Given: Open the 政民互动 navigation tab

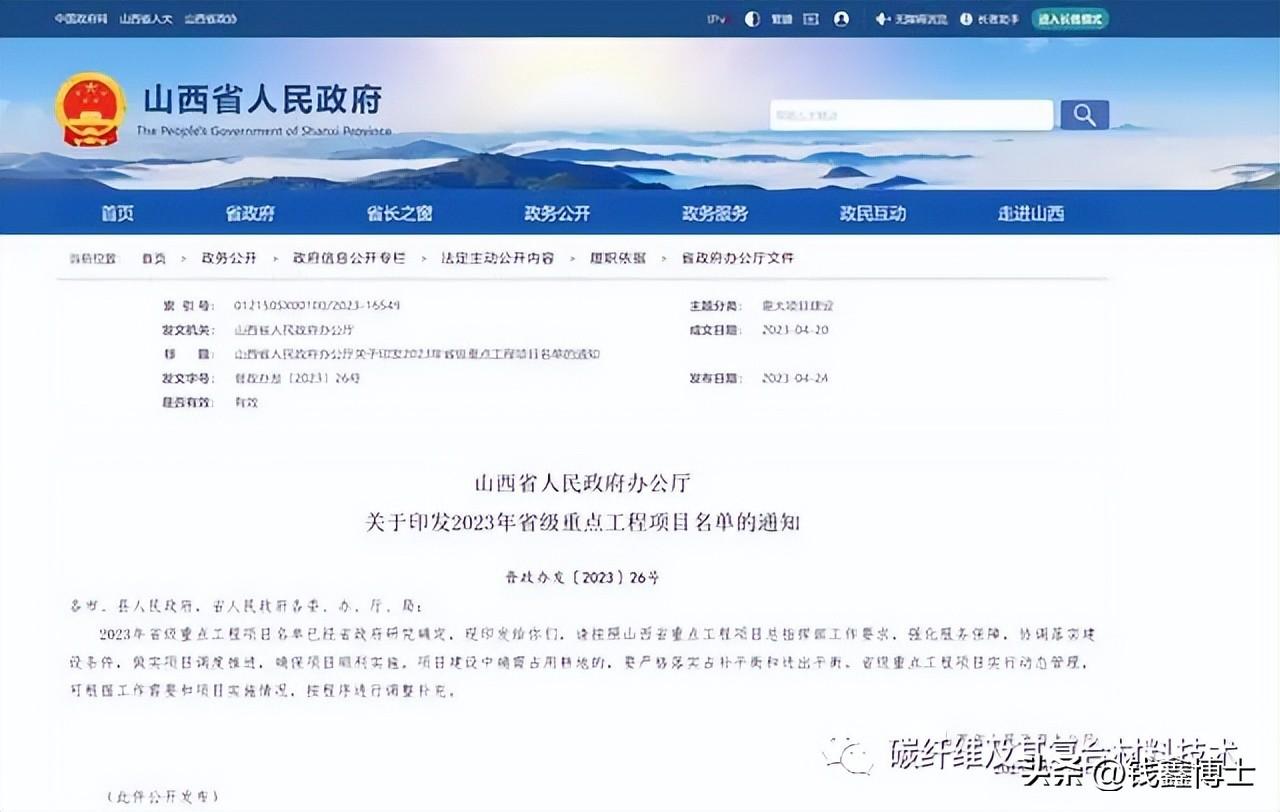Looking at the screenshot, I should click(x=873, y=213).
